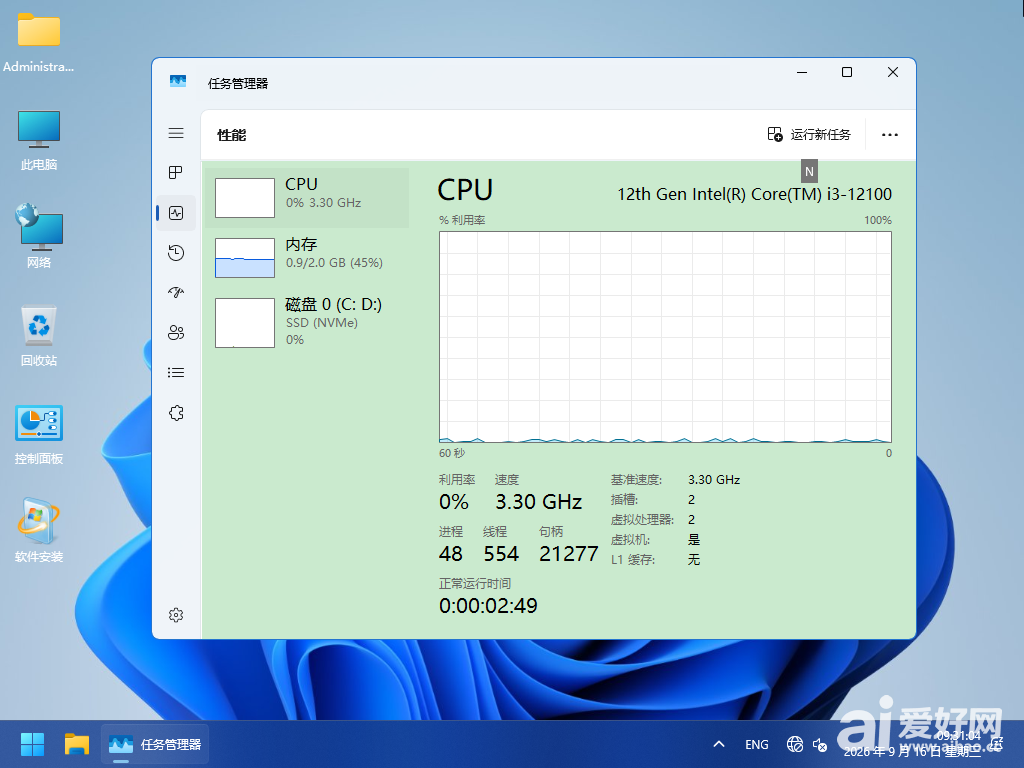1024x768 pixels.
Task: Select the 内存 resource entry
Action: pos(307,257)
